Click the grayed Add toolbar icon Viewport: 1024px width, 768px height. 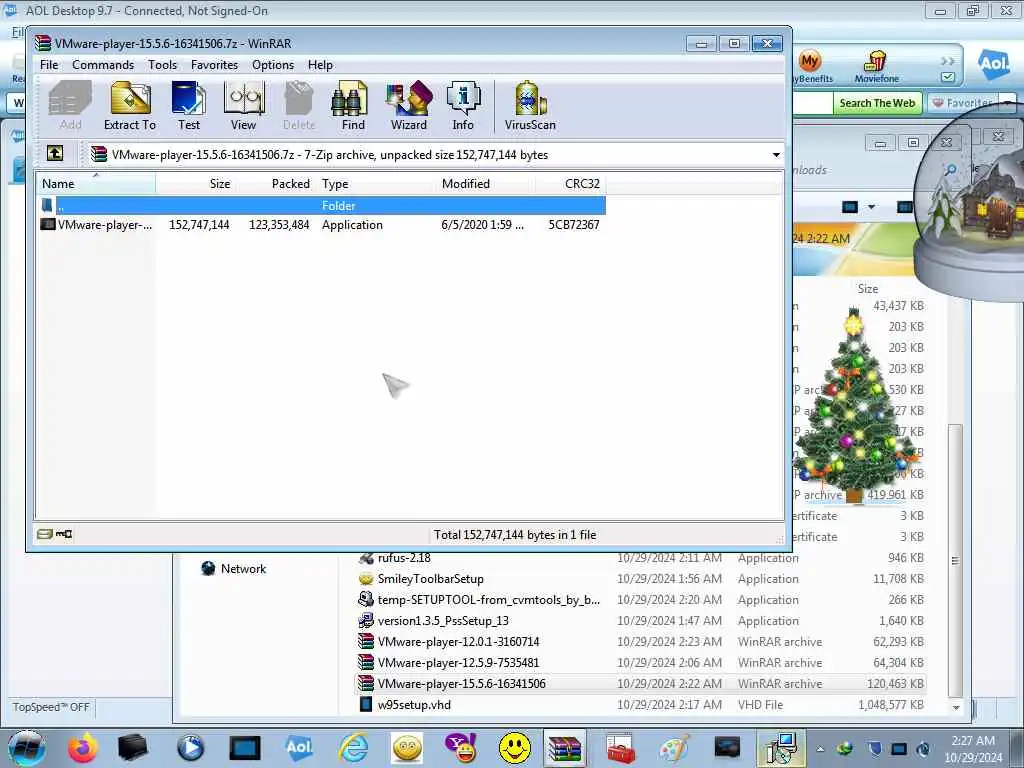[x=71, y=106]
